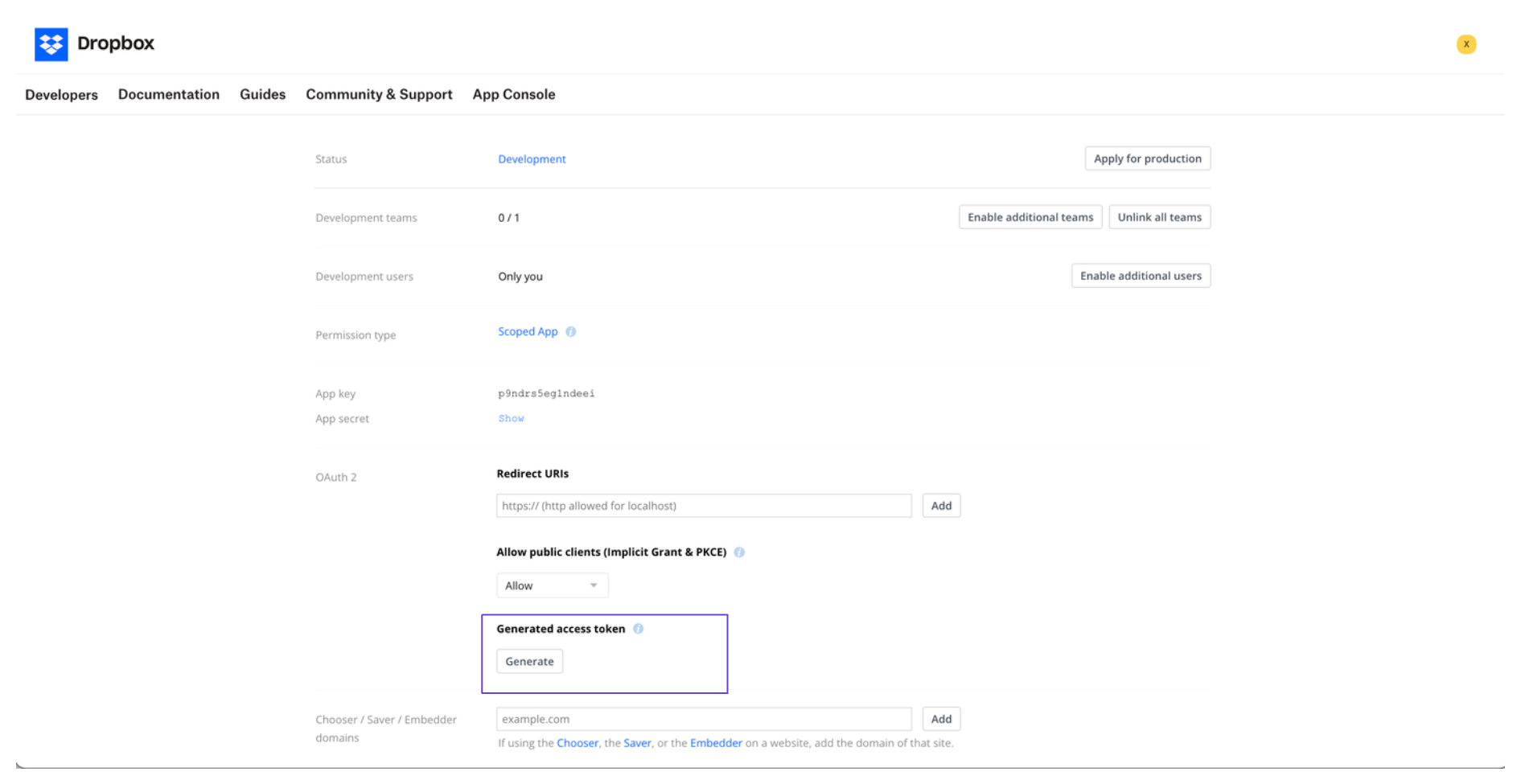Select the app key p9ndrs5eglndeei text
The image size is (1521, 784).
[546, 393]
